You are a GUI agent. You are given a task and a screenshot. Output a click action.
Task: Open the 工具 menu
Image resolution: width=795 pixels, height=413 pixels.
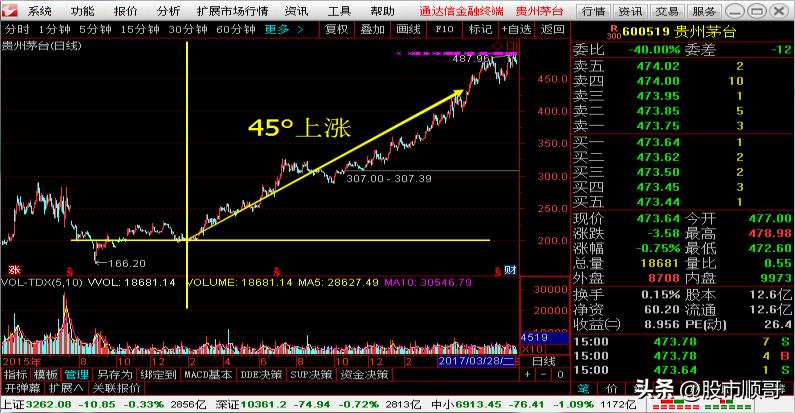(x=339, y=11)
